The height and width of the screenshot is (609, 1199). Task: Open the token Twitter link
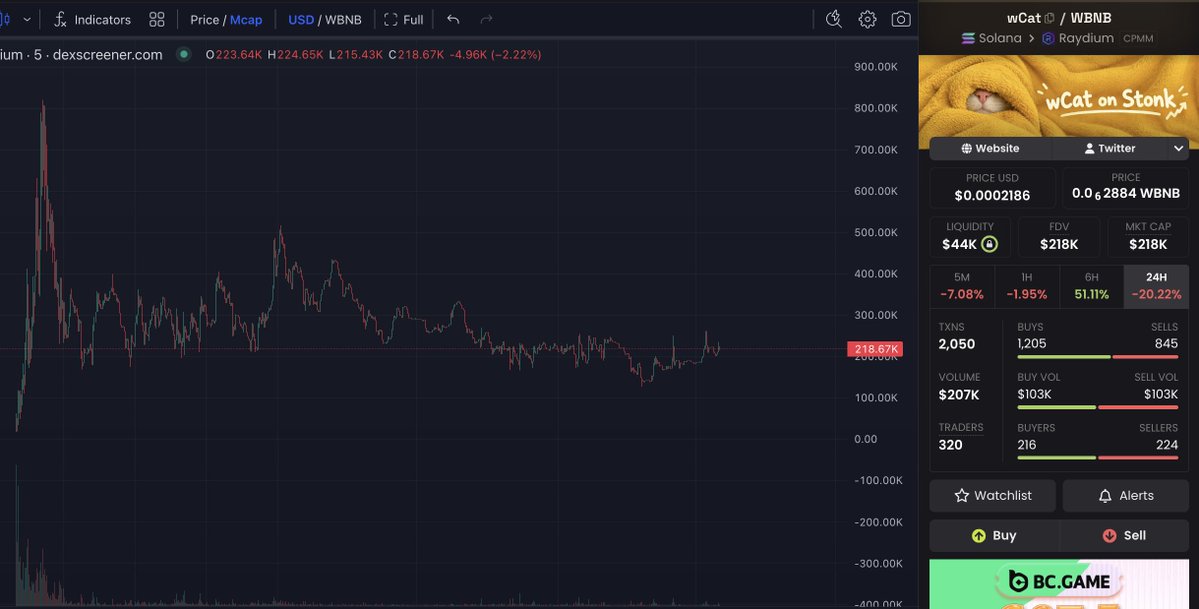click(x=1110, y=148)
